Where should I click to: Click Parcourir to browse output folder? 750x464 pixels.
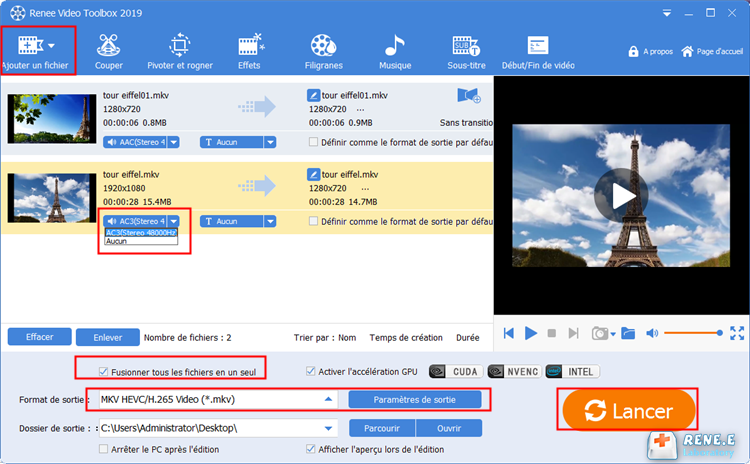[x=382, y=428]
